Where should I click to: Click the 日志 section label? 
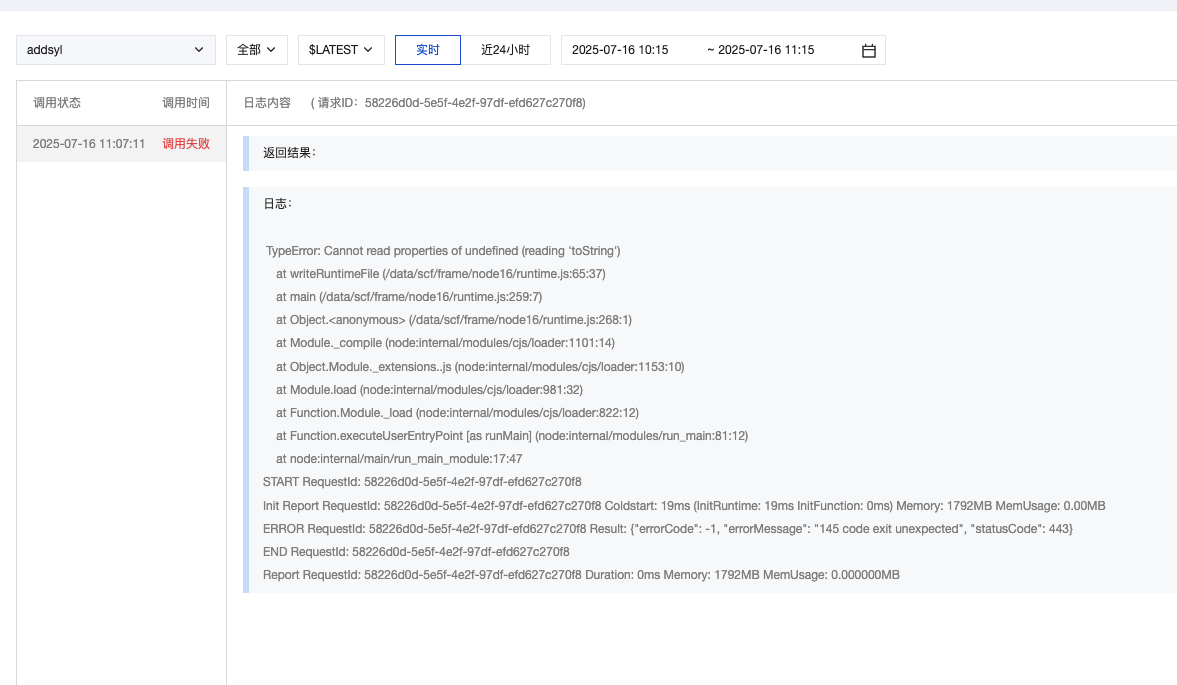(x=278, y=204)
